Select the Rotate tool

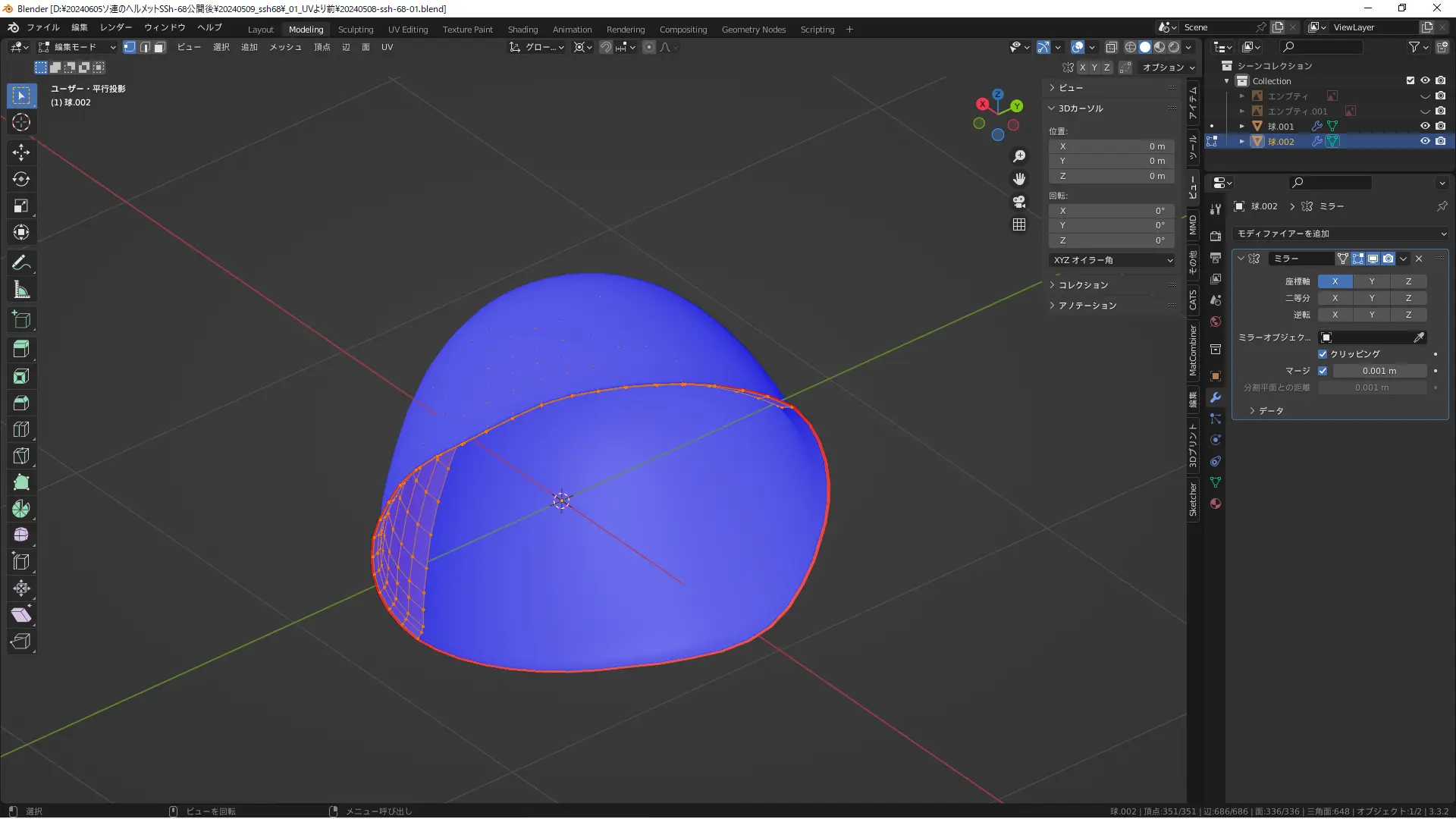[21, 179]
